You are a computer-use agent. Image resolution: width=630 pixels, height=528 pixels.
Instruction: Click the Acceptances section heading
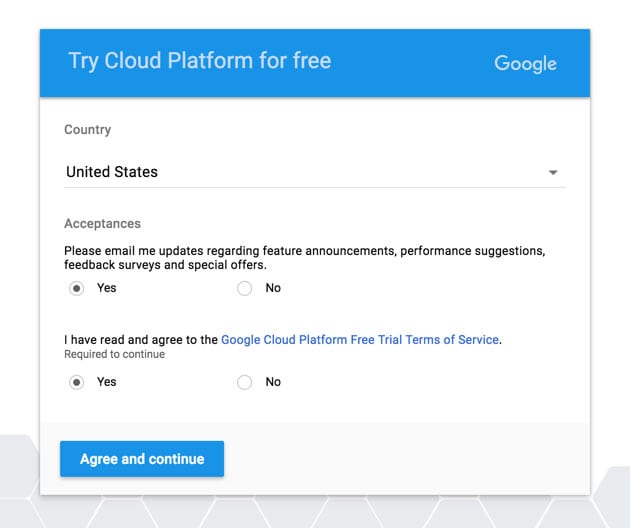click(102, 223)
